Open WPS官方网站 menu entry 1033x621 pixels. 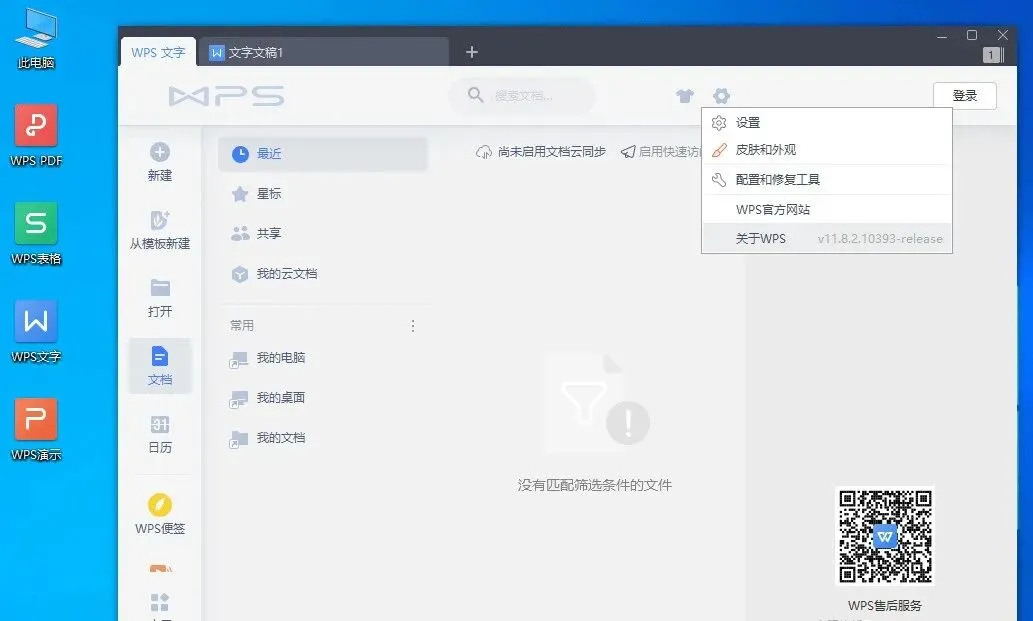[x=827, y=209]
